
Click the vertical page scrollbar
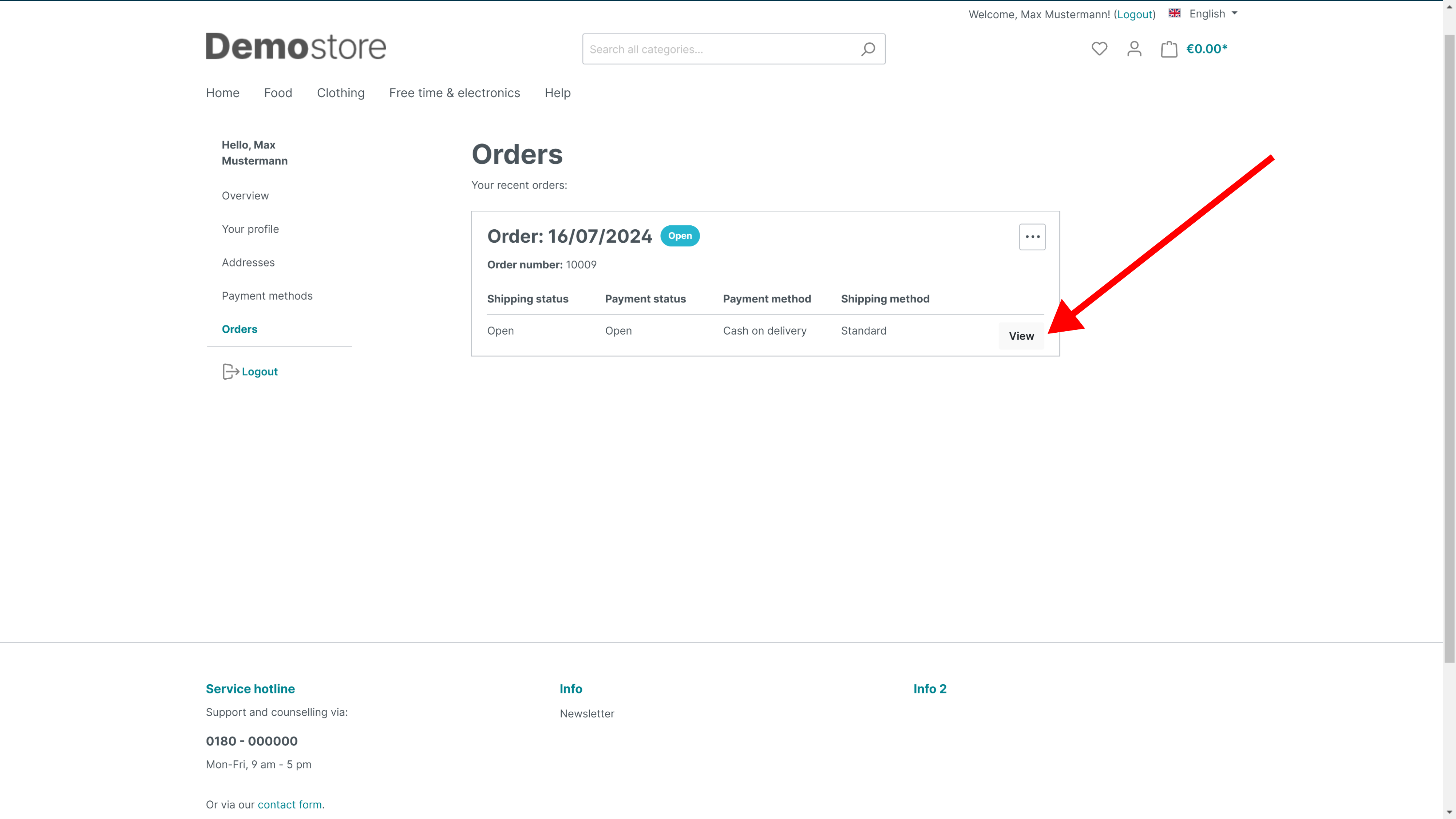point(1450,349)
